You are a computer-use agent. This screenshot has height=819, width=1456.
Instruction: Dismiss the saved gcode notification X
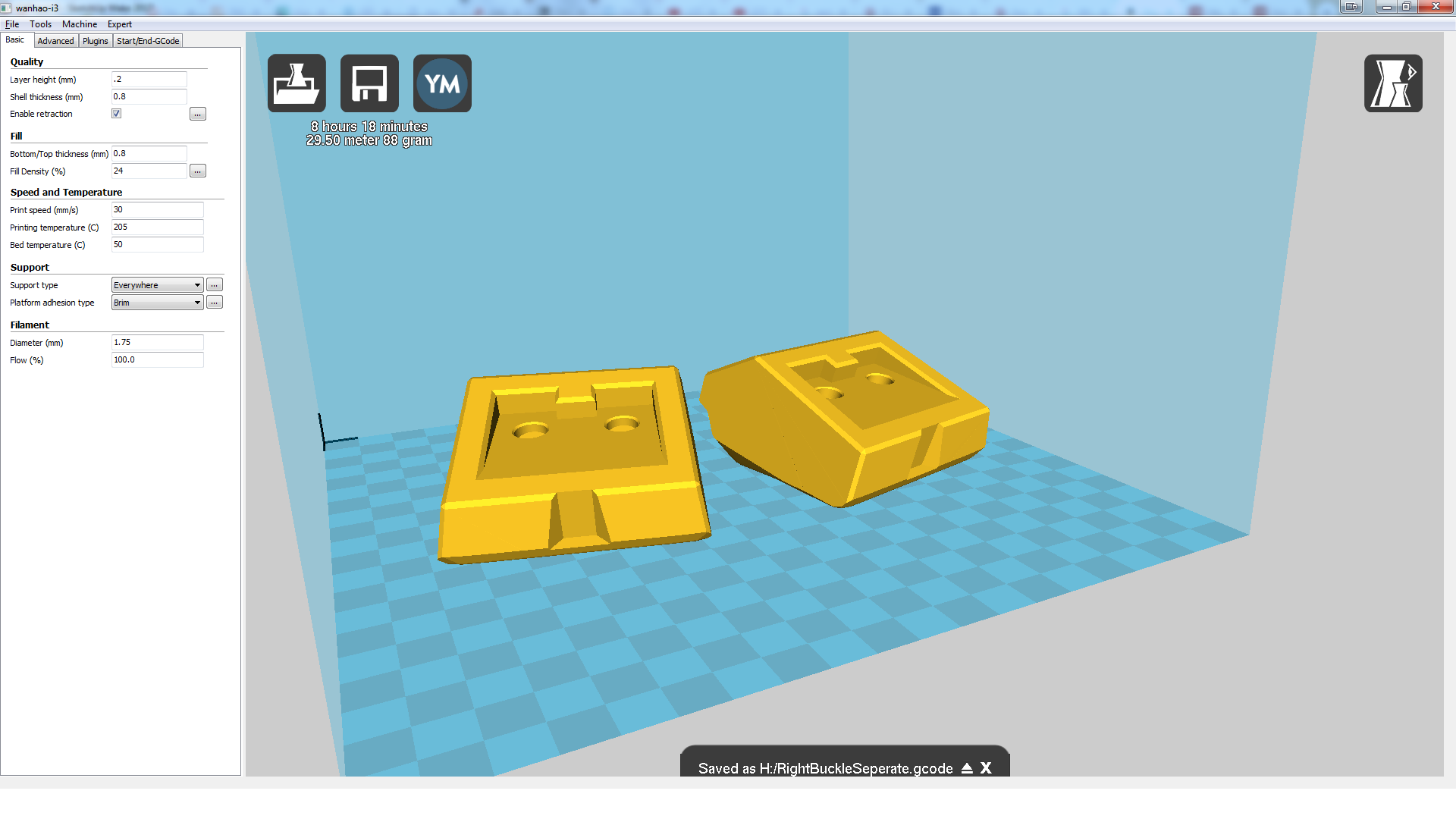[x=986, y=768]
